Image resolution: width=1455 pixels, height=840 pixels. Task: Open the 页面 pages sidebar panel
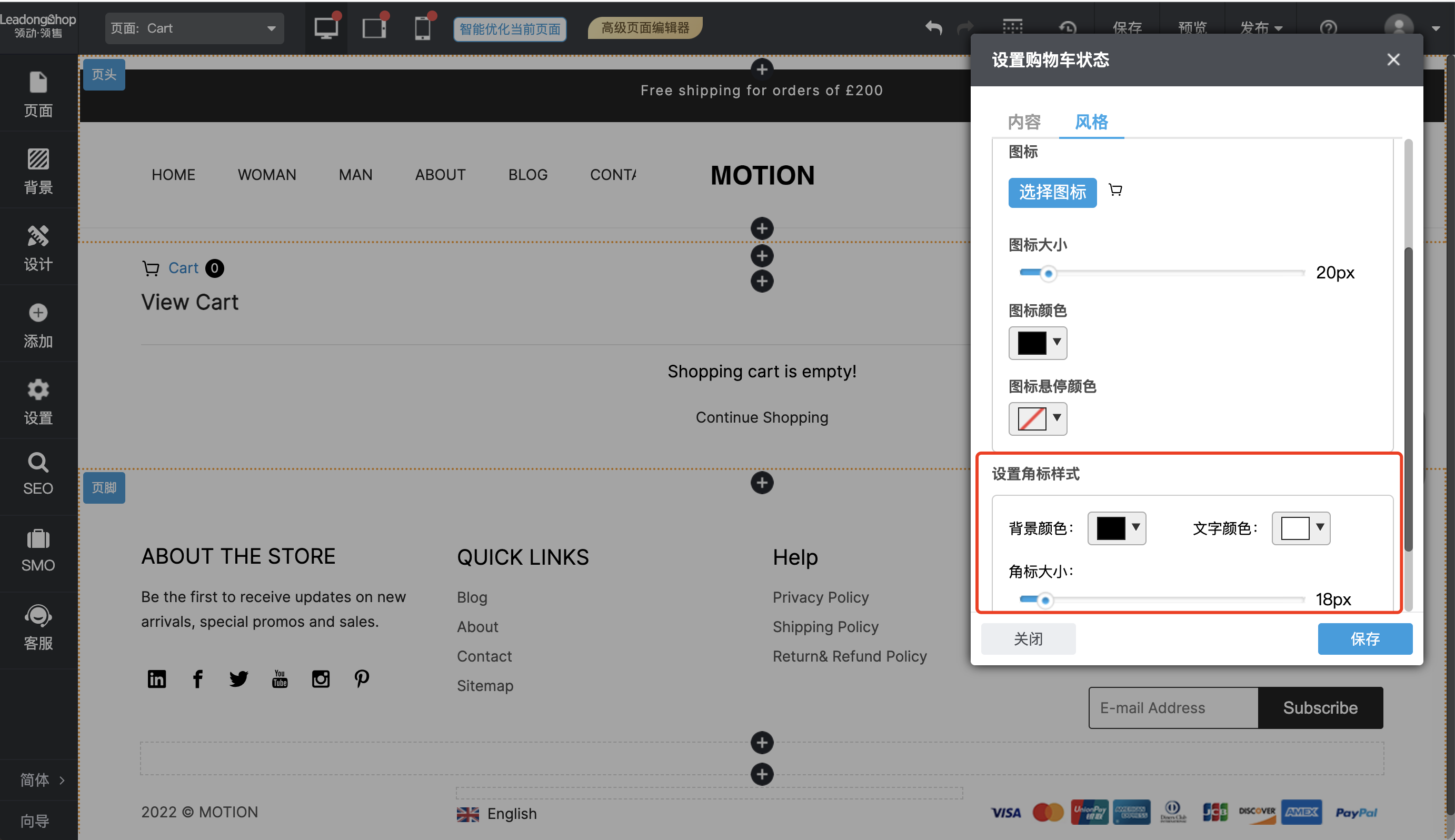point(38,94)
